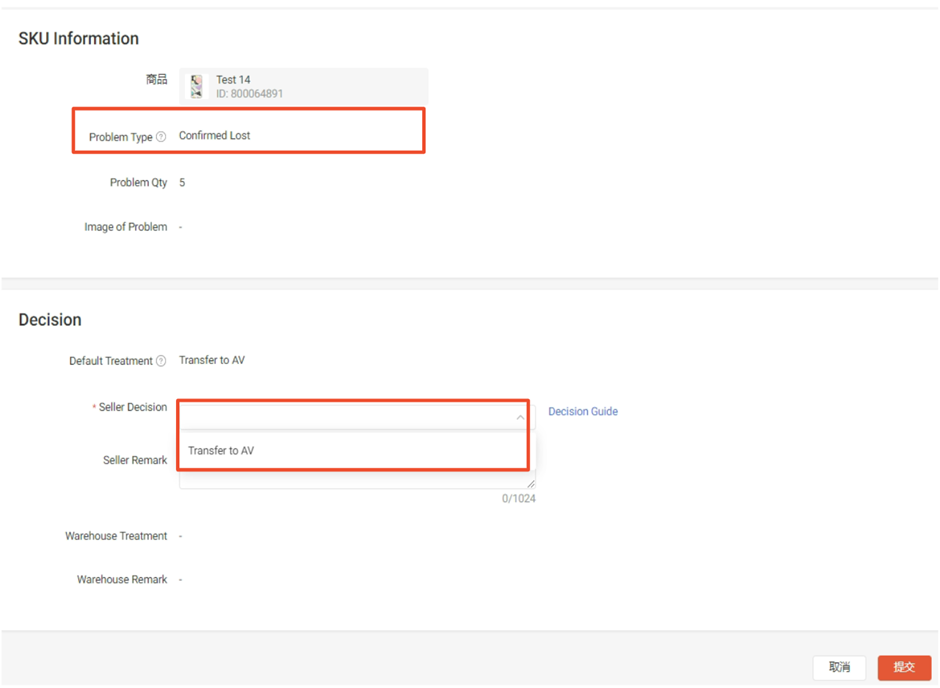Submit with the 提交 button
The image size is (940, 688).
[904, 667]
